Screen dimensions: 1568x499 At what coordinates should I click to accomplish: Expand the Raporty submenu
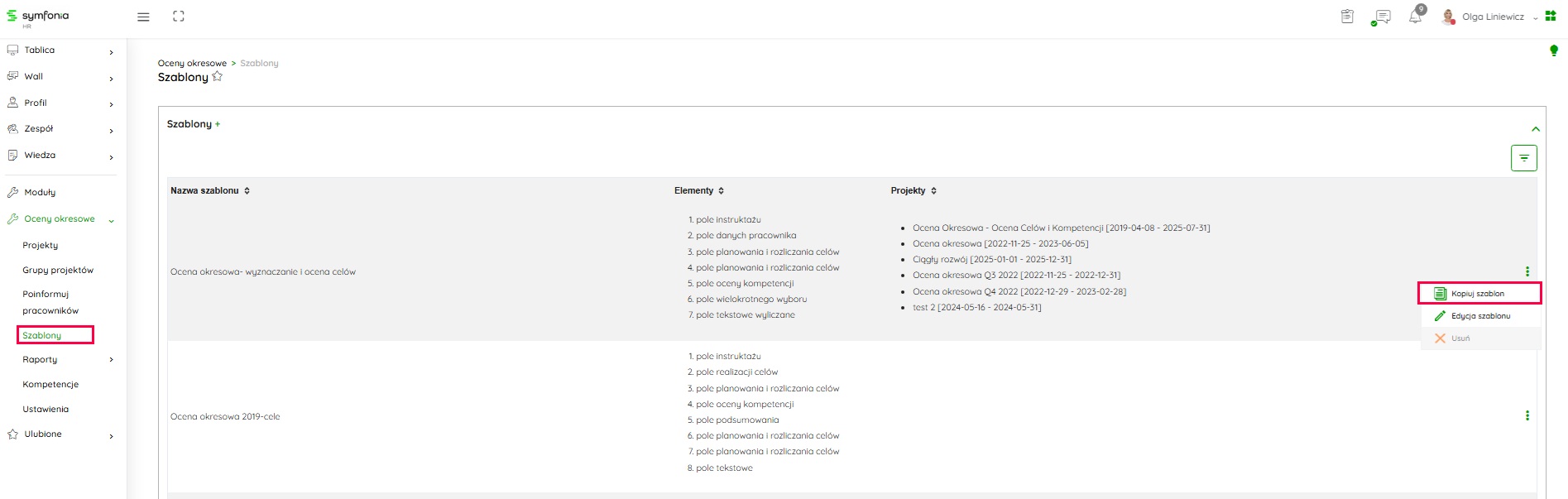pos(111,360)
